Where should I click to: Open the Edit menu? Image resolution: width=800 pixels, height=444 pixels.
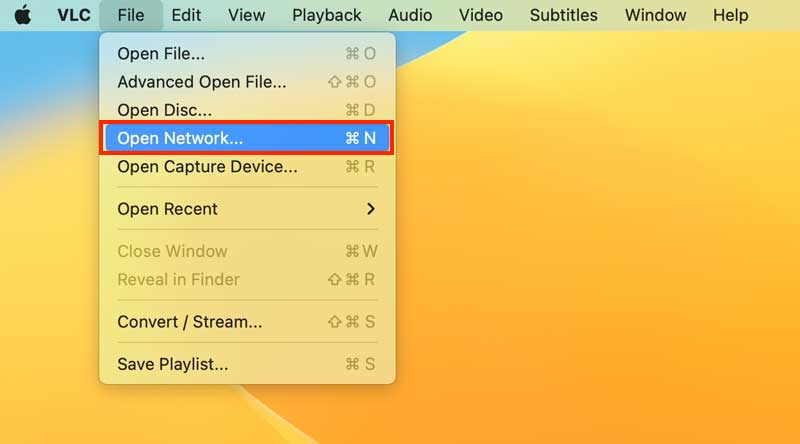pos(186,15)
